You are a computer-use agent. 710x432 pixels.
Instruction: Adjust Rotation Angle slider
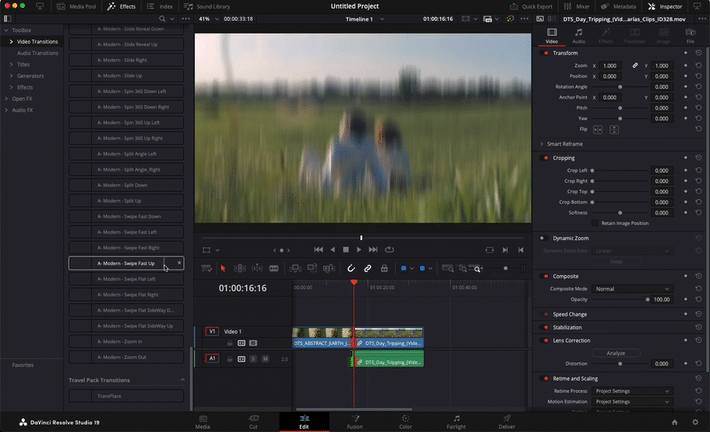tap(620, 87)
